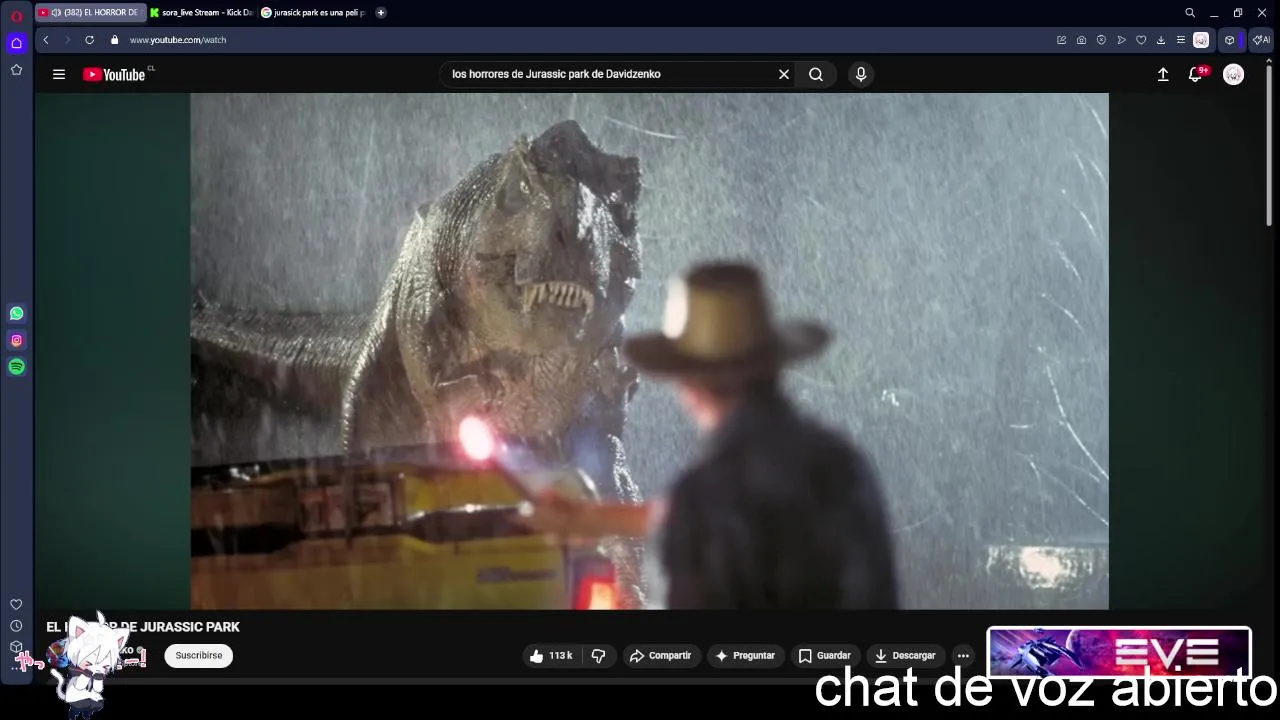The image size is (1280, 720).
Task: Open Instagram in the sidebar
Action: (x=16, y=340)
